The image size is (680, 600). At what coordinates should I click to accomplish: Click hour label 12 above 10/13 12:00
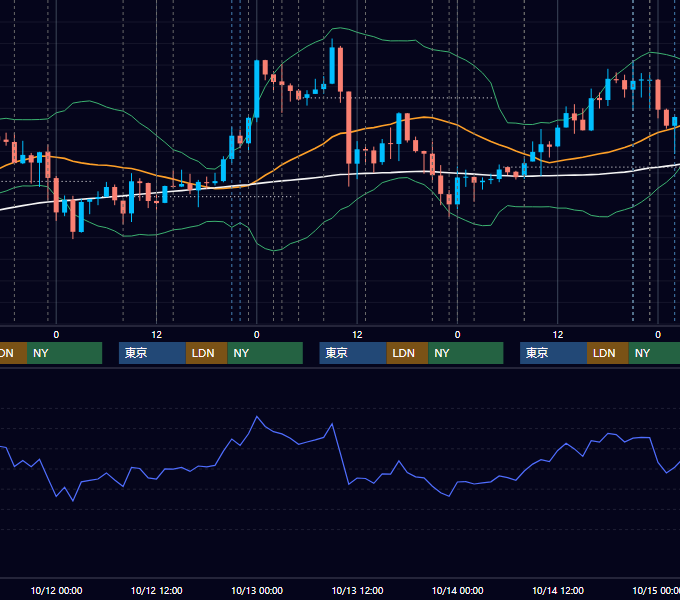357,335
